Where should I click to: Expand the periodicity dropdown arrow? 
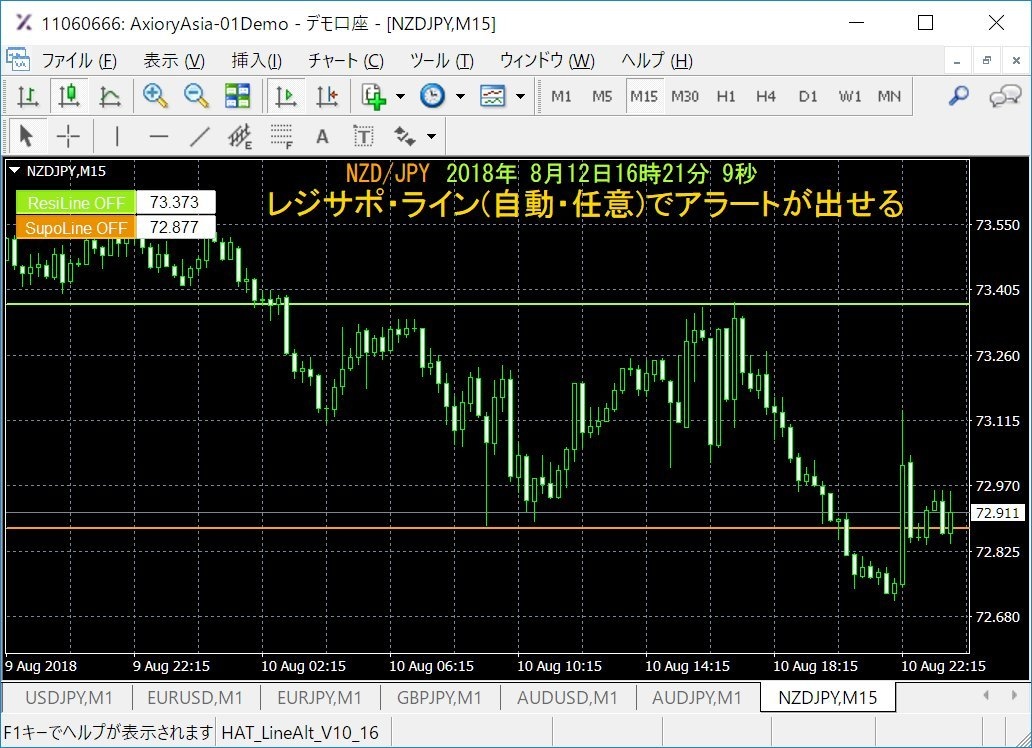tap(460, 97)
